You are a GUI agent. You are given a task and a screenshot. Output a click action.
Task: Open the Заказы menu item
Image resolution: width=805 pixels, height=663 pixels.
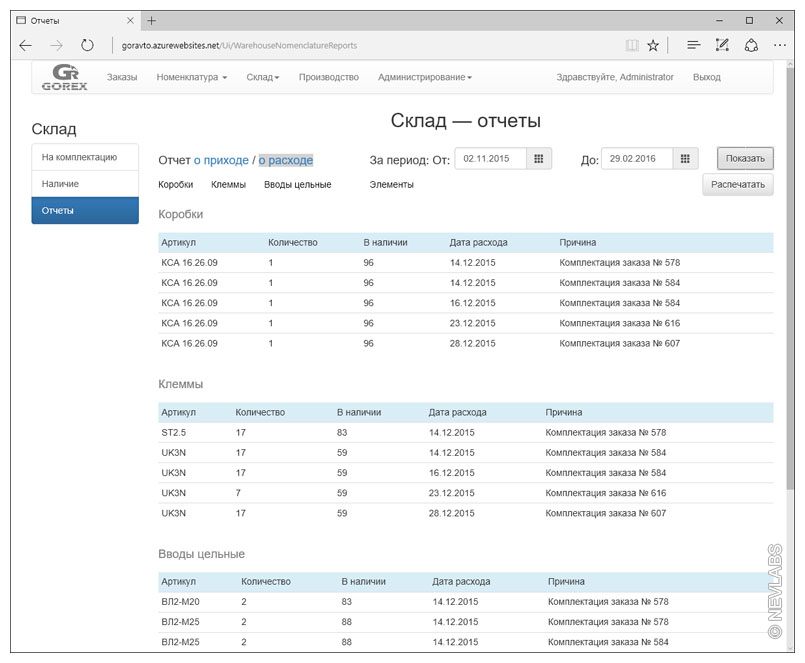click(x=122, y=77)
